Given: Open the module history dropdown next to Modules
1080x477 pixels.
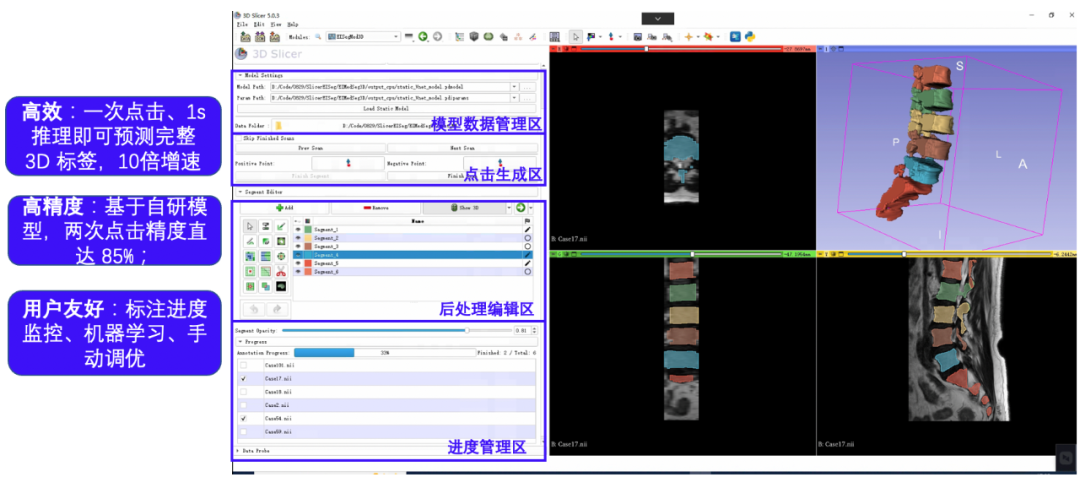Looking at the screenshot, I should tap(408, 36).
